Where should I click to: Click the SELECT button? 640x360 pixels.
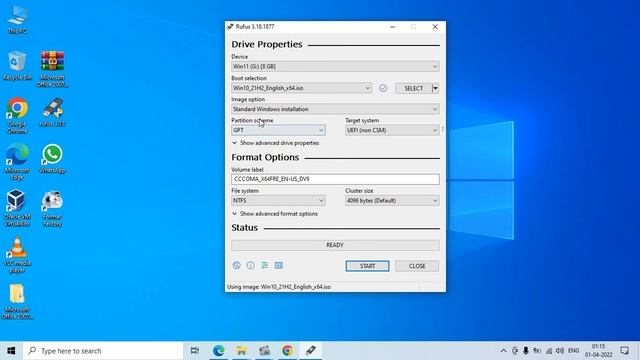coord(413,88)
